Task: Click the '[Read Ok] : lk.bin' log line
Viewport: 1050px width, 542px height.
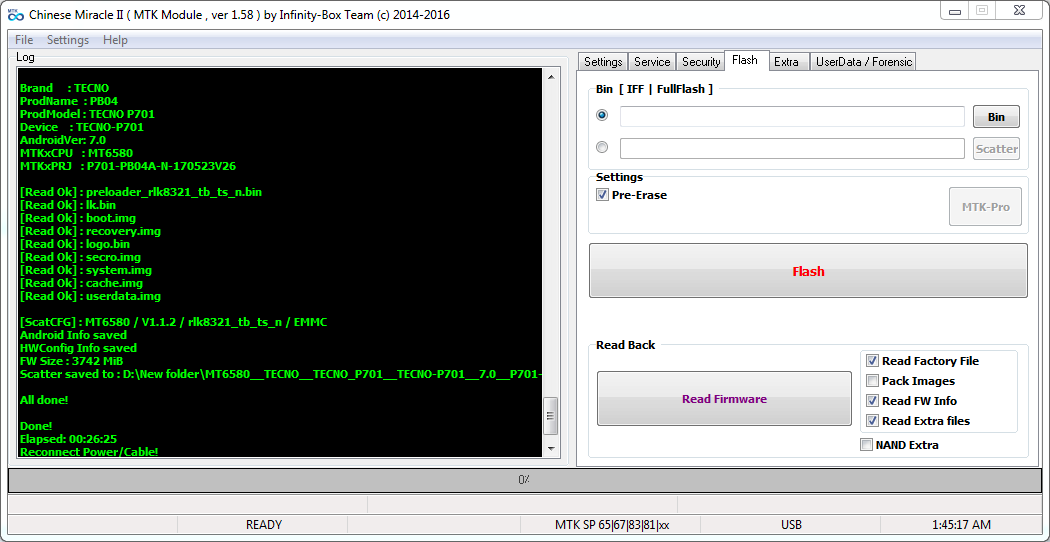Action: pyautogui.click(x=68, y=205)
